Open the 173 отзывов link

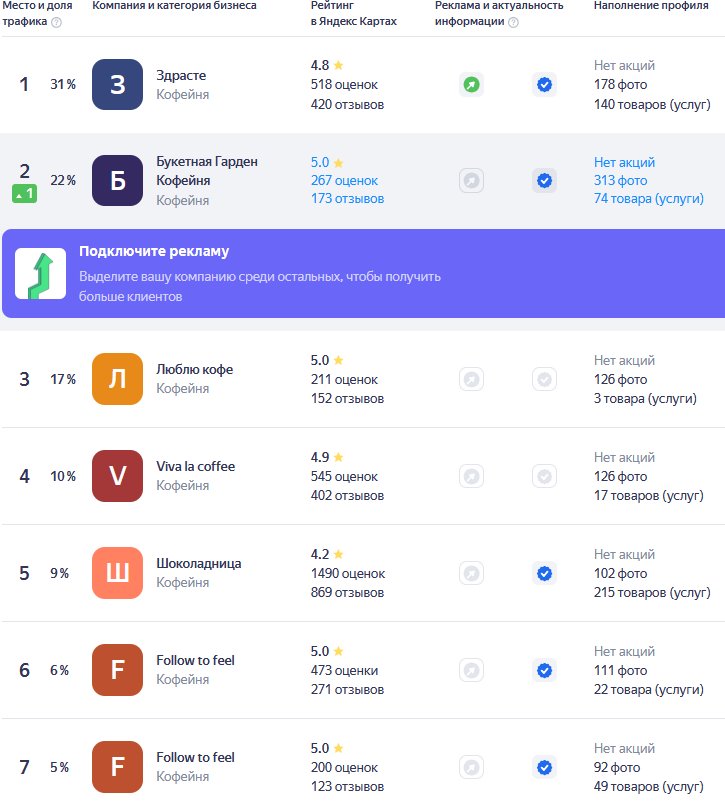click(347, 199)
